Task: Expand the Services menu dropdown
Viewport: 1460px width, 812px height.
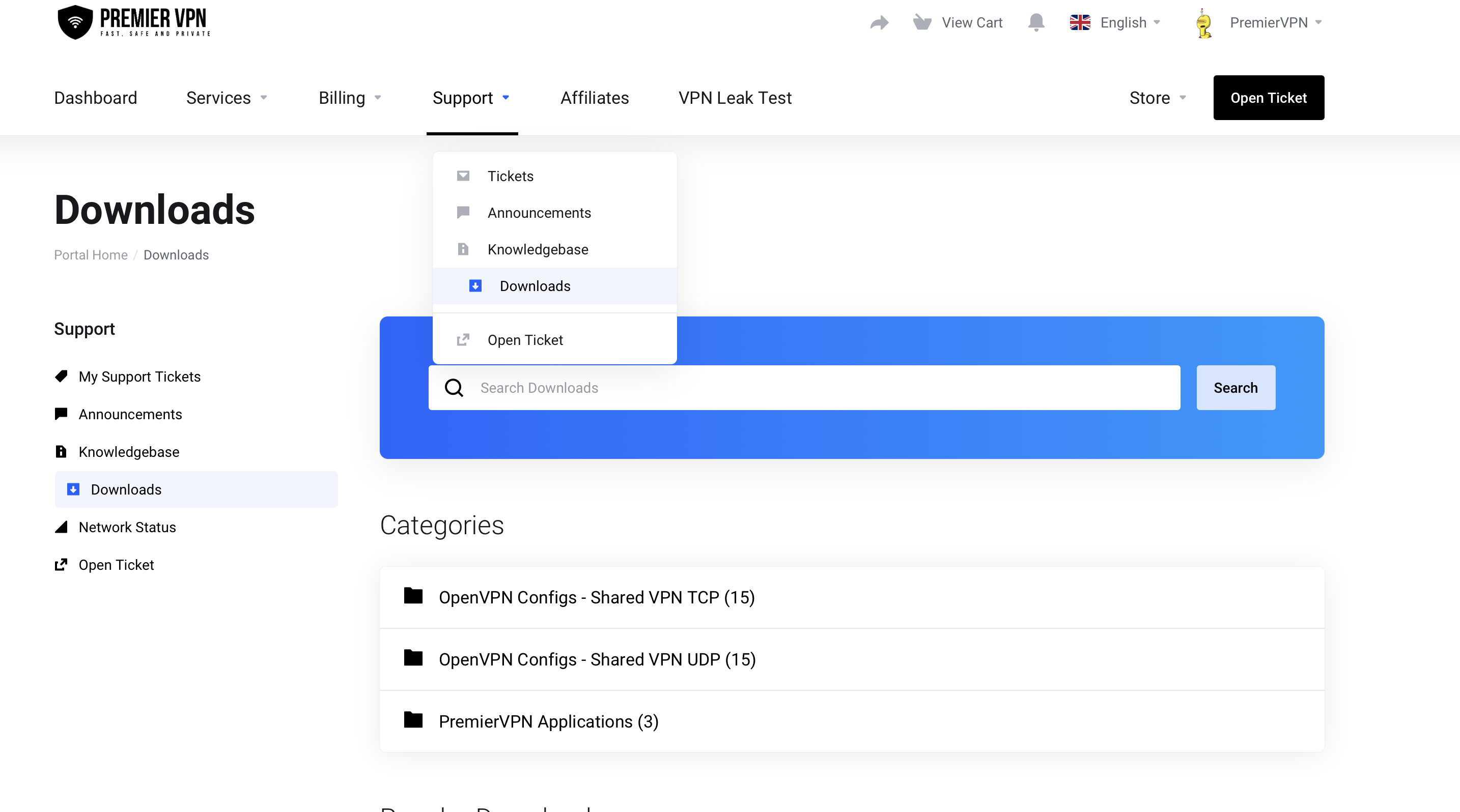Action: click(x=227, y=98)
